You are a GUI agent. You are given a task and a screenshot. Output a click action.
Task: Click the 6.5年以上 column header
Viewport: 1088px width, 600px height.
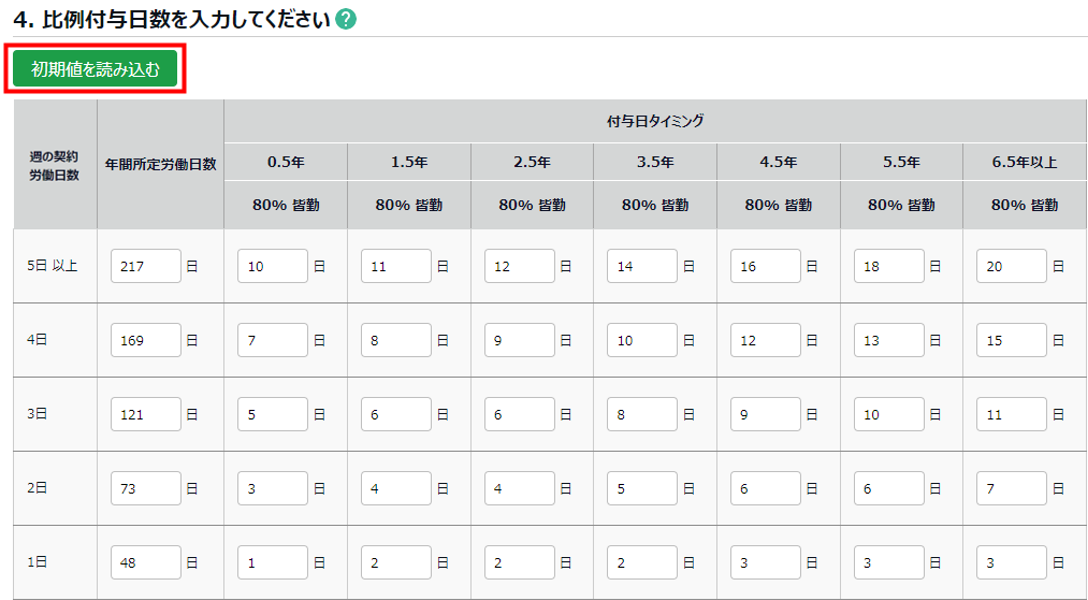[x=1025, y=162]
